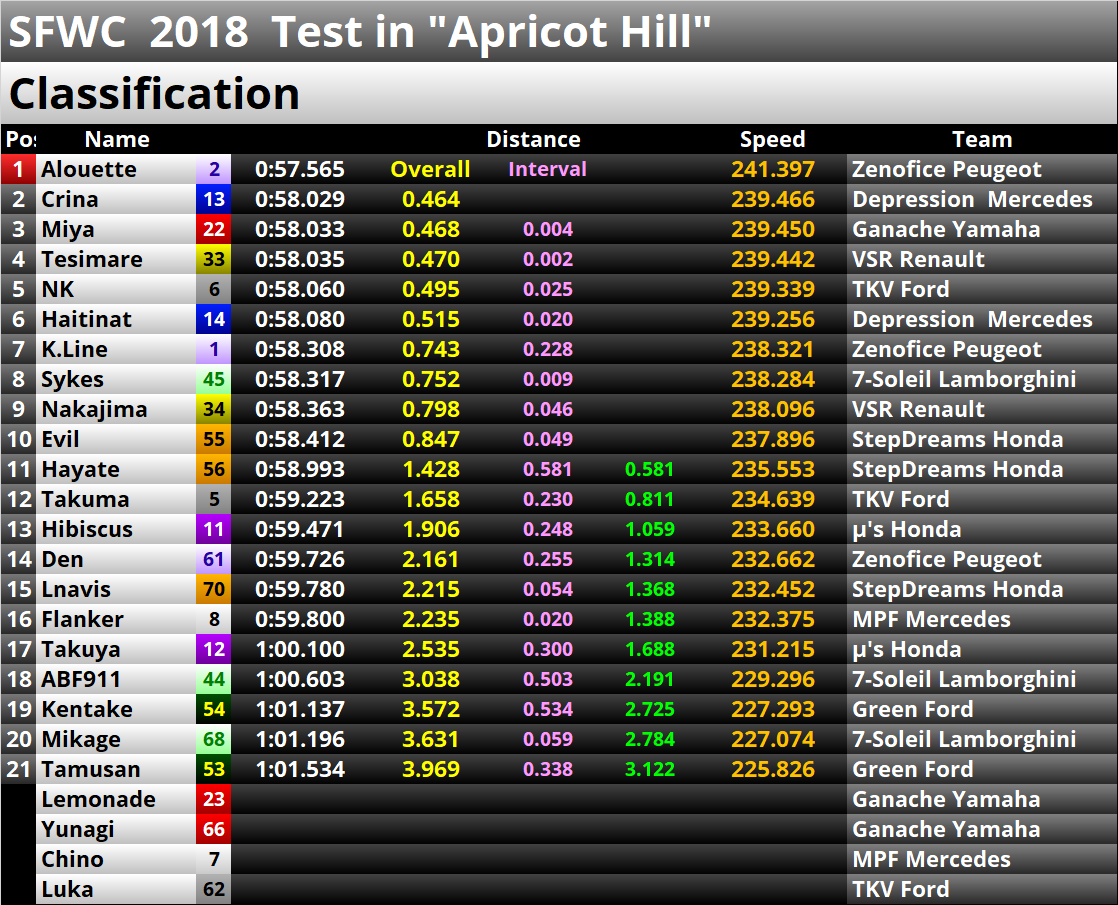Image resolution: width=1118 pixels, height=905 pixels.
Task: Click Nakajima's lap time 0:58.363
Action: (299, 409)
